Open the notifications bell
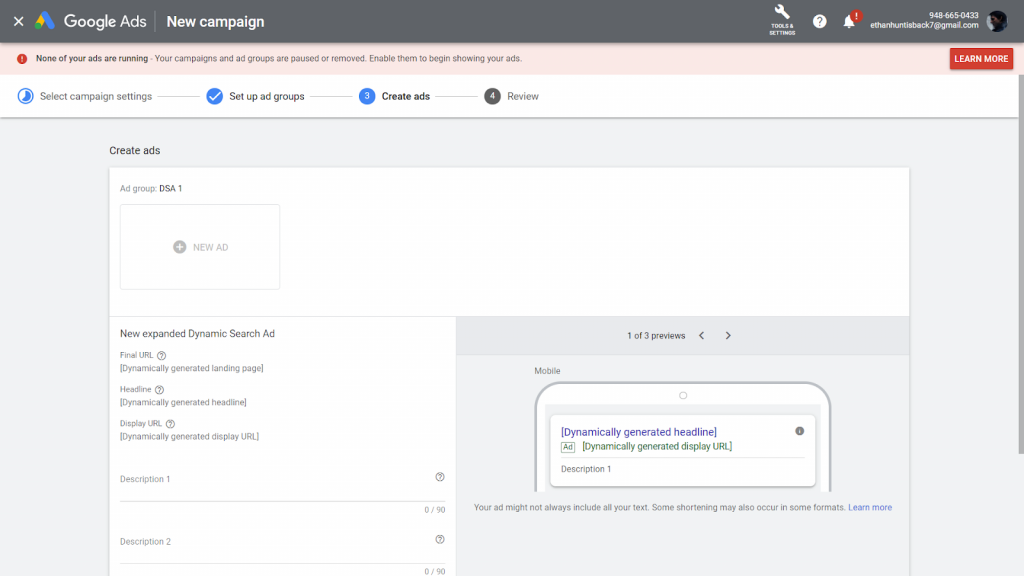Image resolution: width=1024 pixels, height=576 pixels. tap(849, 21)
